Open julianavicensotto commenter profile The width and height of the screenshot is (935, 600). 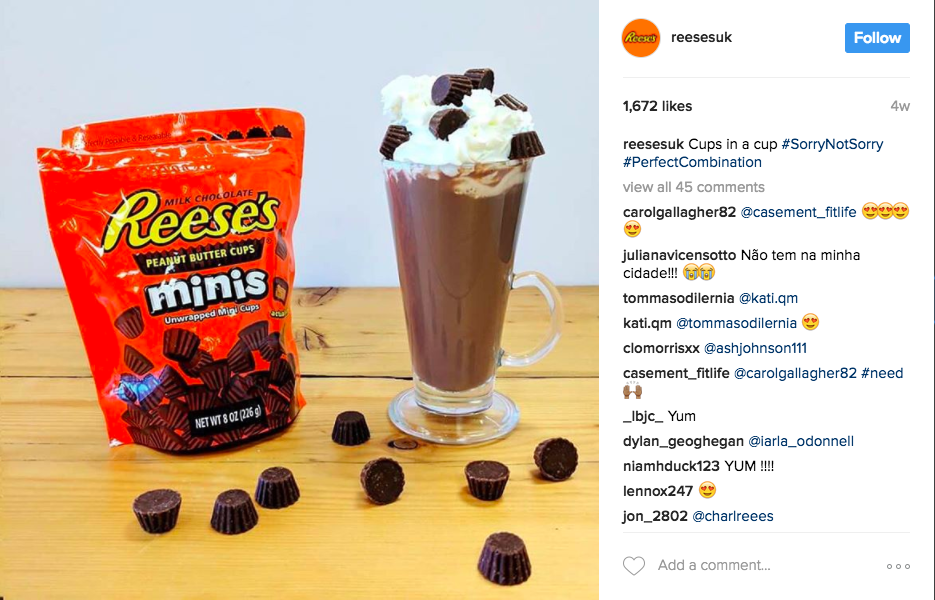(679, 255)
